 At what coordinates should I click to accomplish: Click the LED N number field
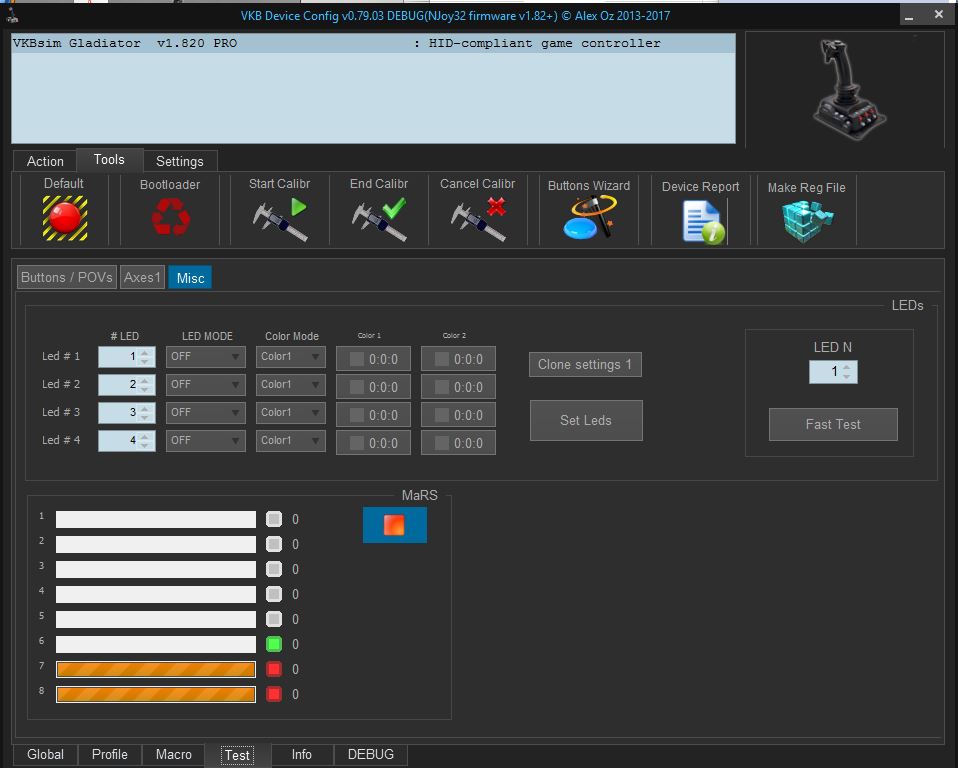click(x=826, y=372)
